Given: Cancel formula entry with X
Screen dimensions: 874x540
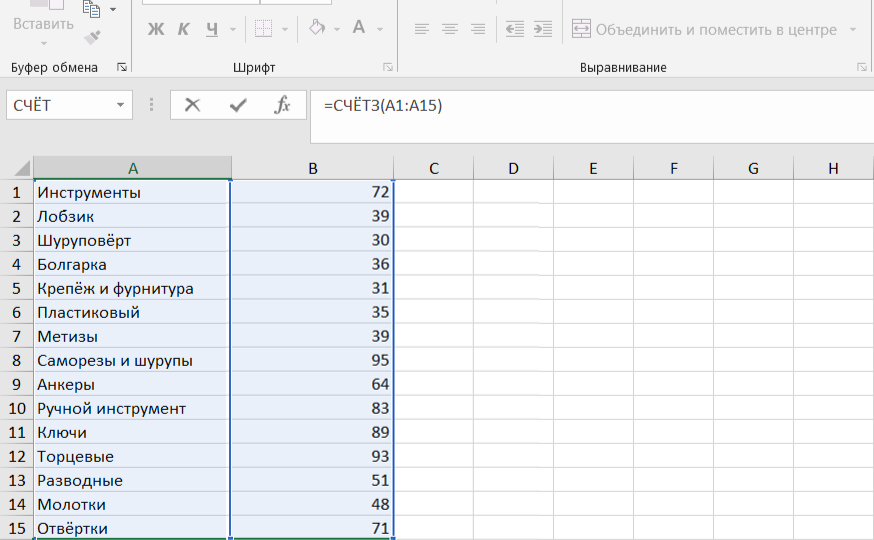Looking at the screenshot, I should coord(192,105).
